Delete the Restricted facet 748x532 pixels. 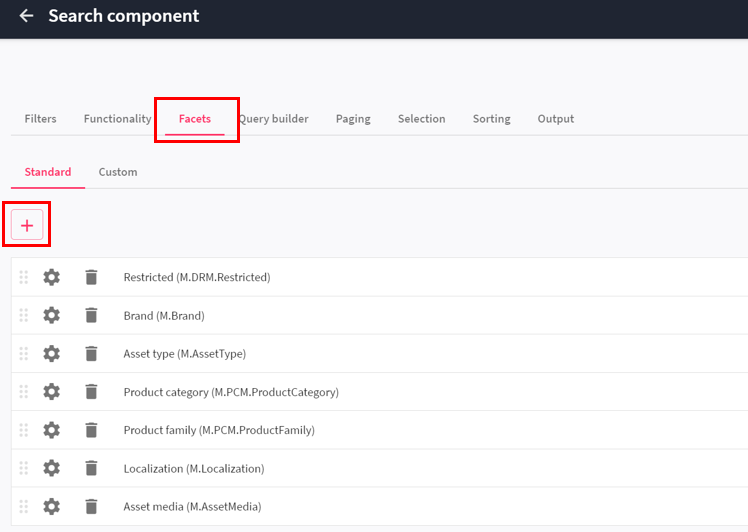(x=91, y=277)
